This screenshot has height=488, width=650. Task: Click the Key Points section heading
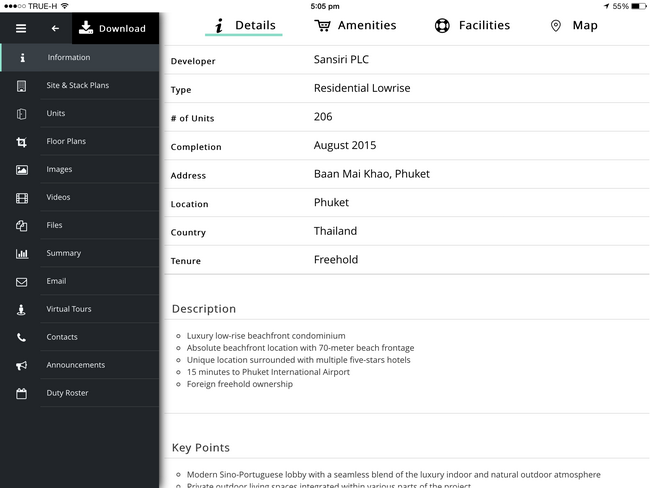point(201,448)
